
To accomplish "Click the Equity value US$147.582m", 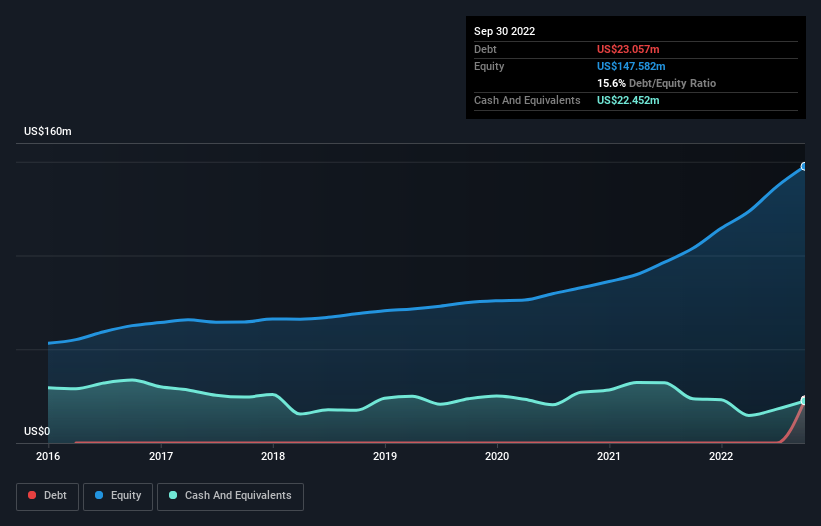I will tap(631, 66).
